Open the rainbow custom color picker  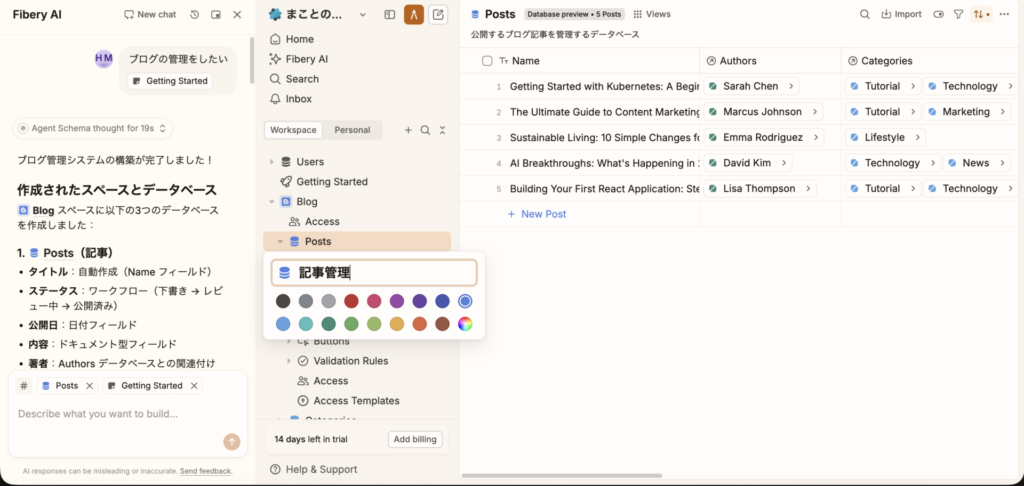pos(465,324)
